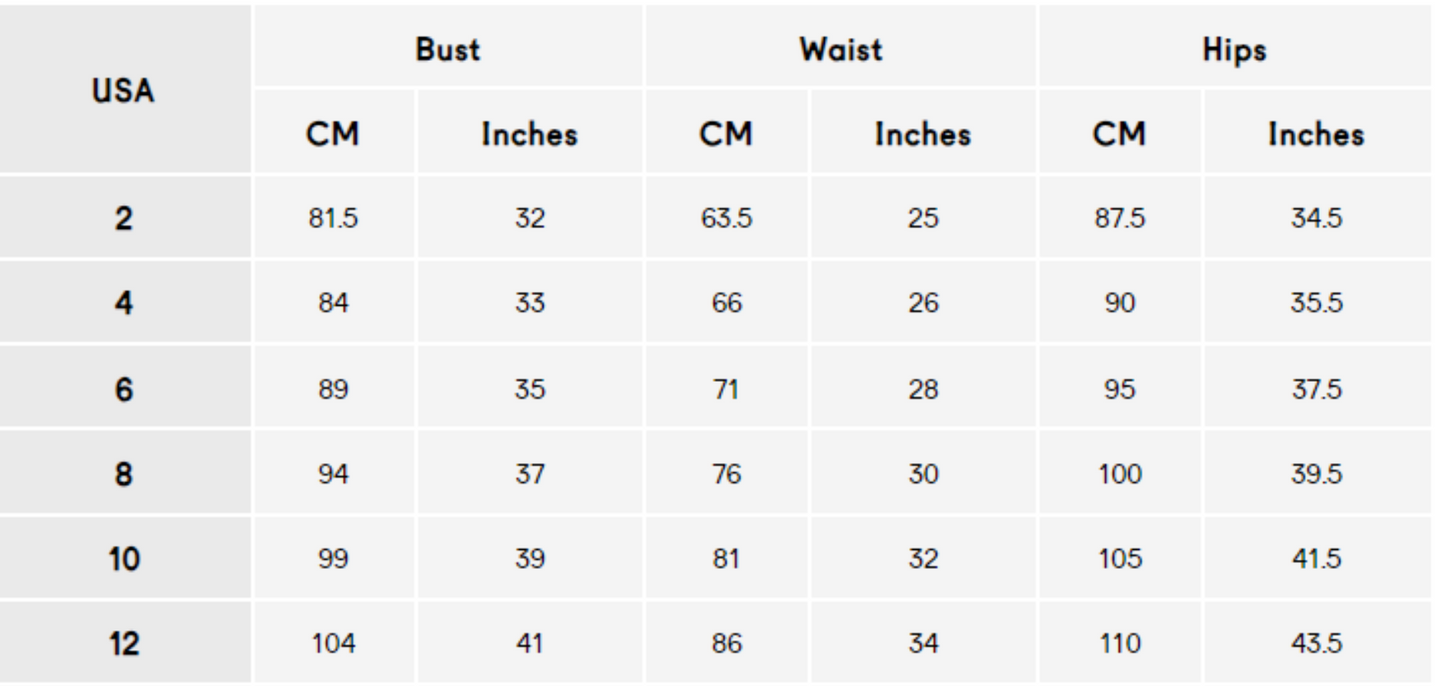This screenshot has width=1445, height=686.
Task: Click the 63.5 waist CM cell
Action: coord(727,219)
